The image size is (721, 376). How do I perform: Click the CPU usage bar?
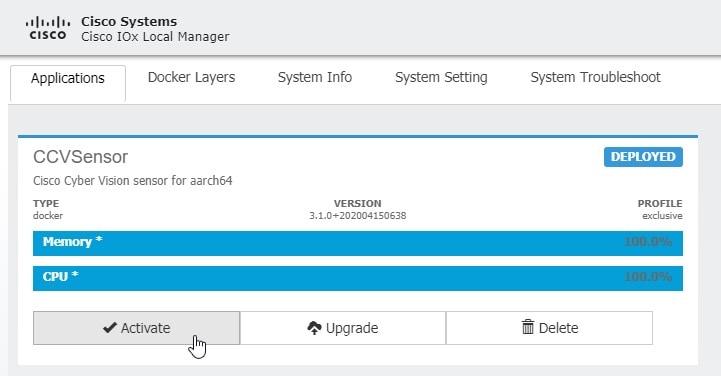358,278
